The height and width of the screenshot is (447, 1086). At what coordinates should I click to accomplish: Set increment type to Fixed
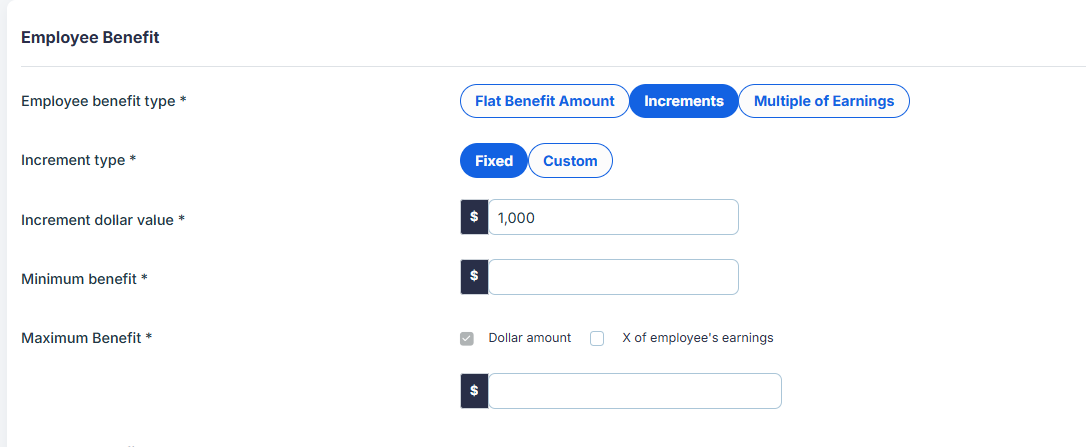point(494,161)
